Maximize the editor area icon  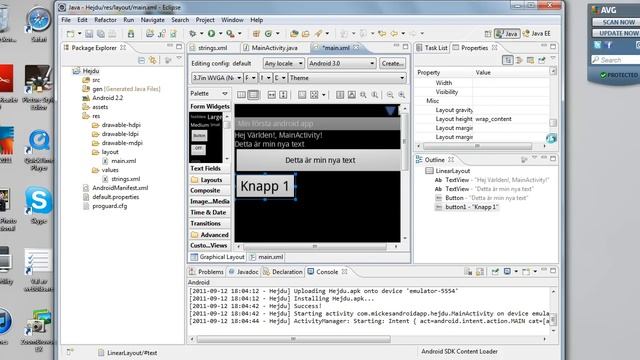[x=405, y=47]
